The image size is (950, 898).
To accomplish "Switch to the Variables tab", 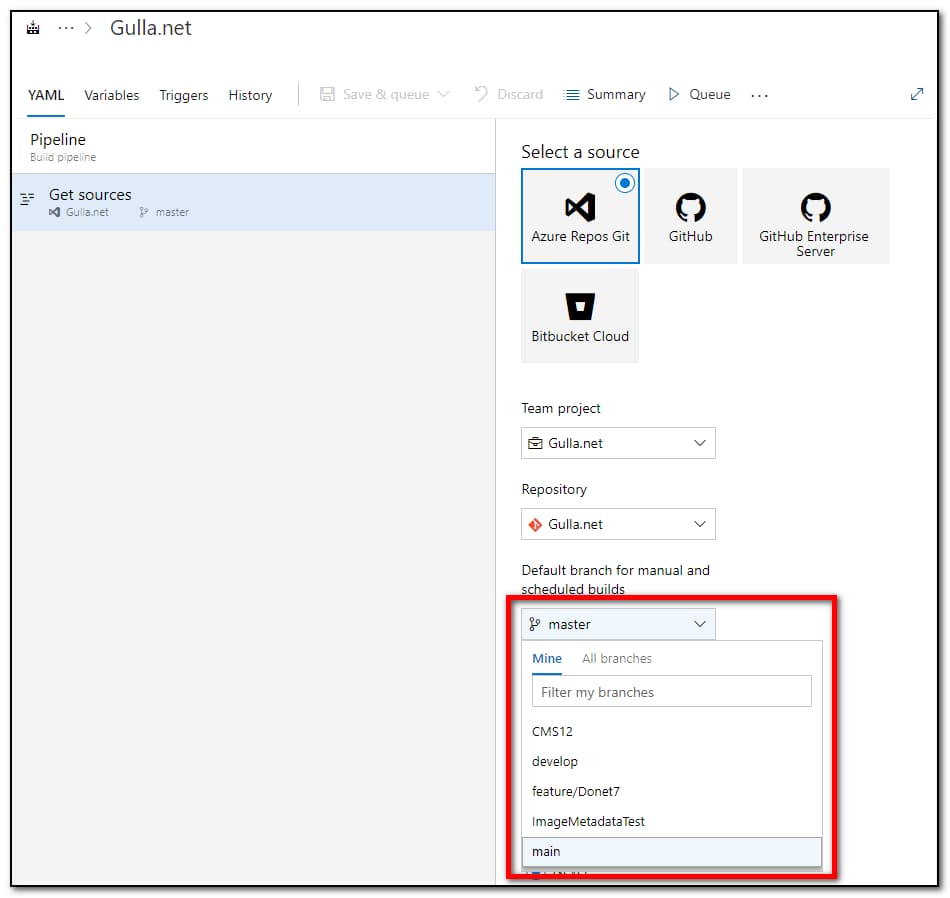I will tap(111, 95).
